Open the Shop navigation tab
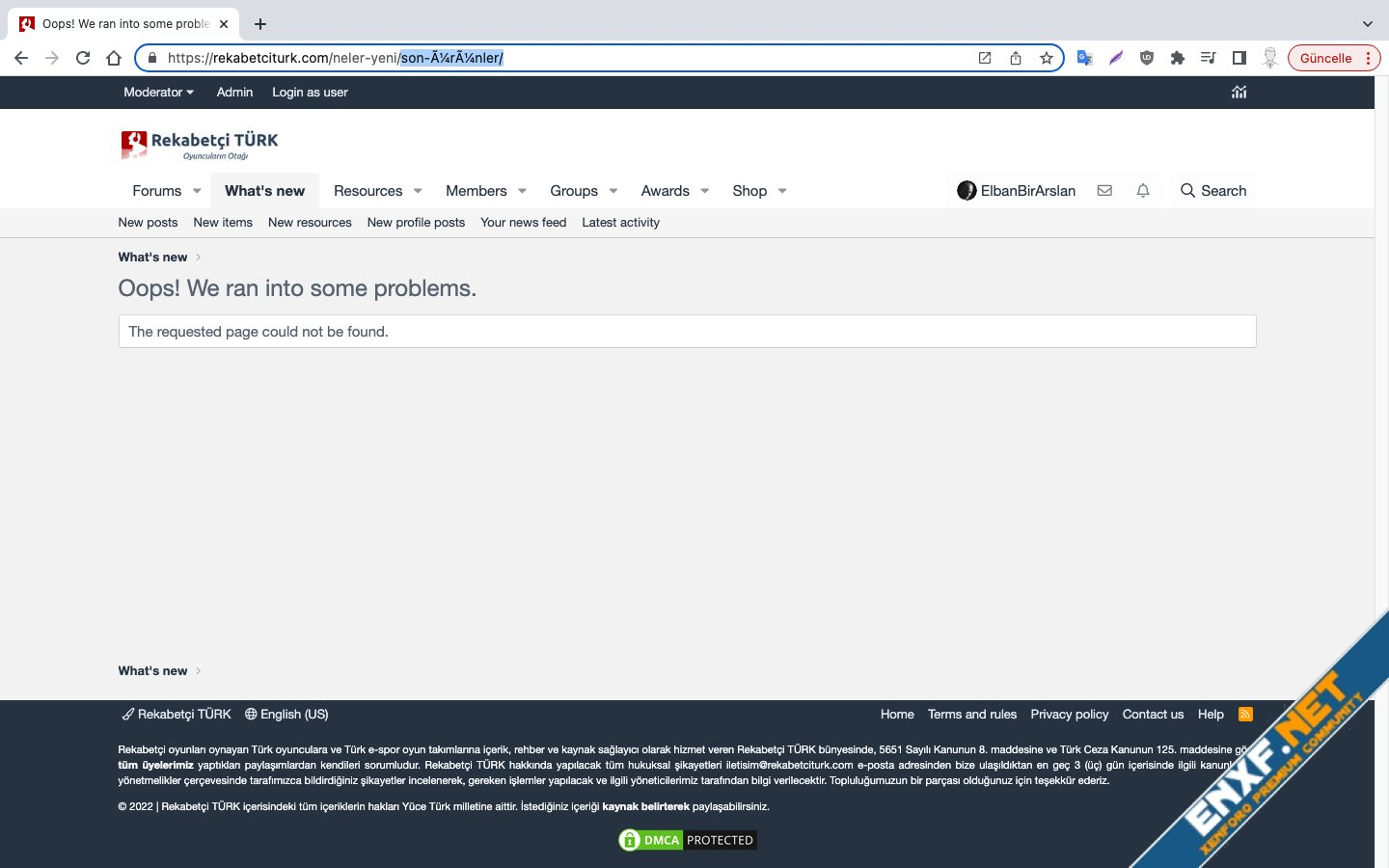 (x=749, y=191)
